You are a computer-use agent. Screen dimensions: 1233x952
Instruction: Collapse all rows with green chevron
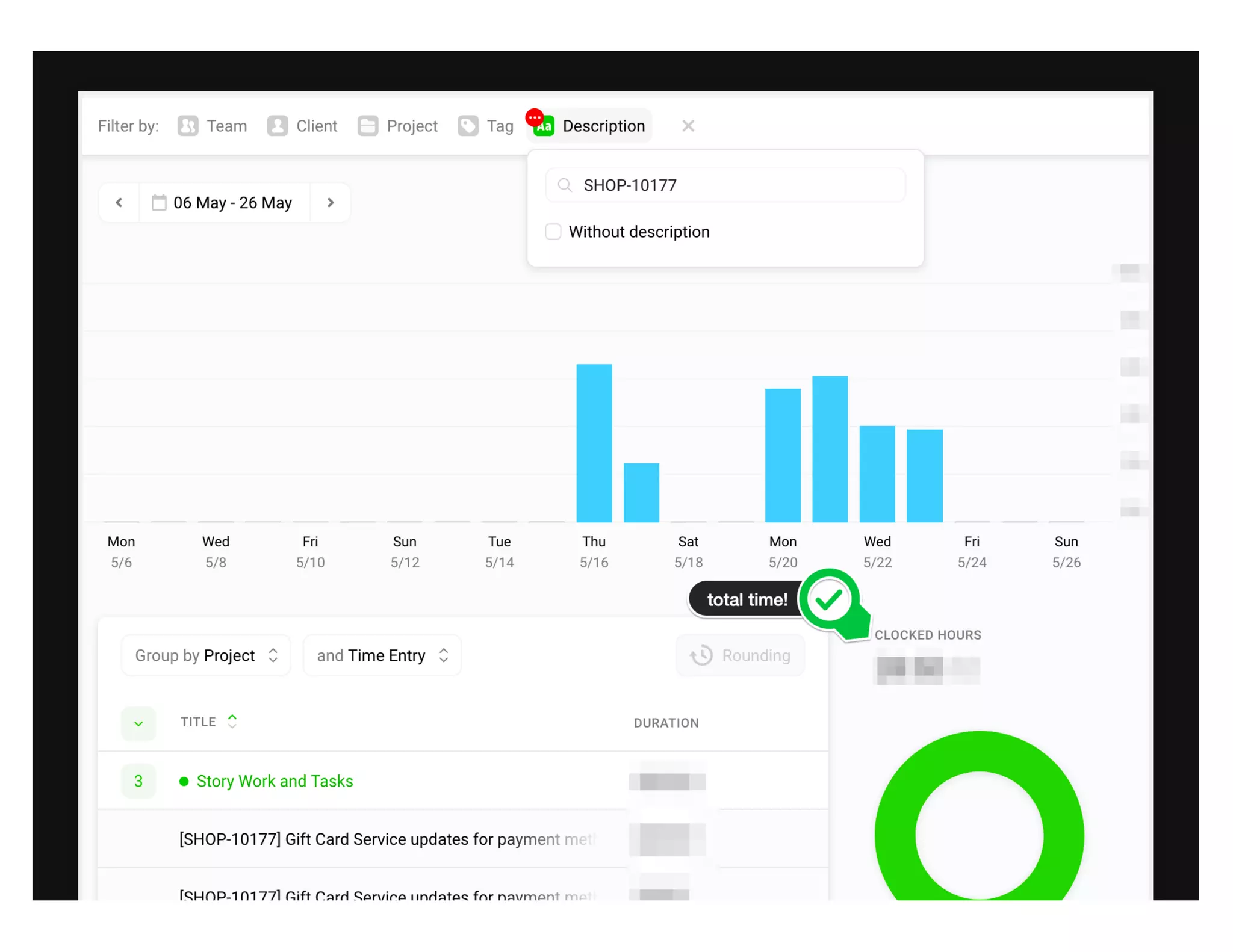(138, 723)
